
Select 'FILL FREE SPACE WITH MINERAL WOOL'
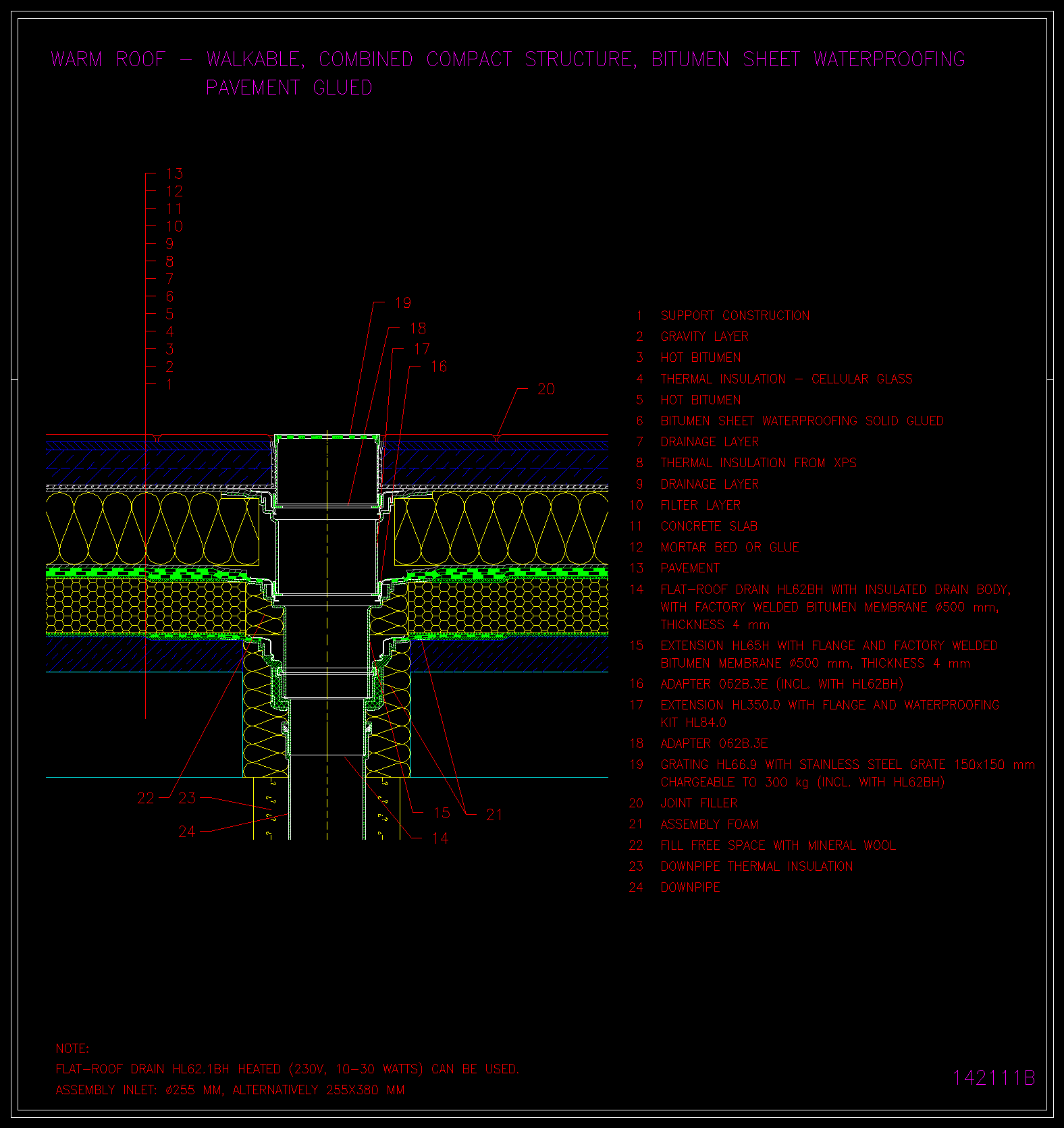click(x=778, y=845)
